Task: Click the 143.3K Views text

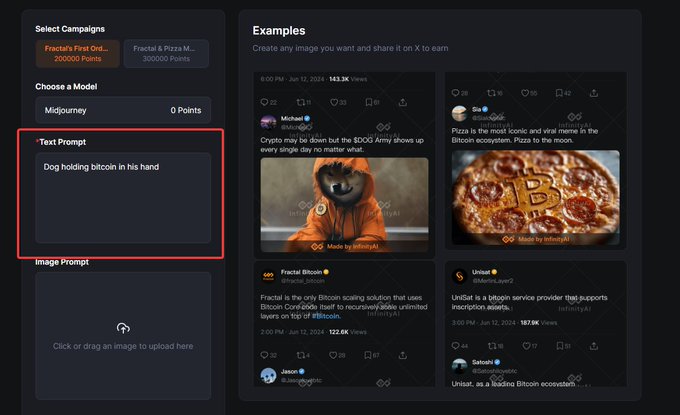Action: click(x=348, y=79)
